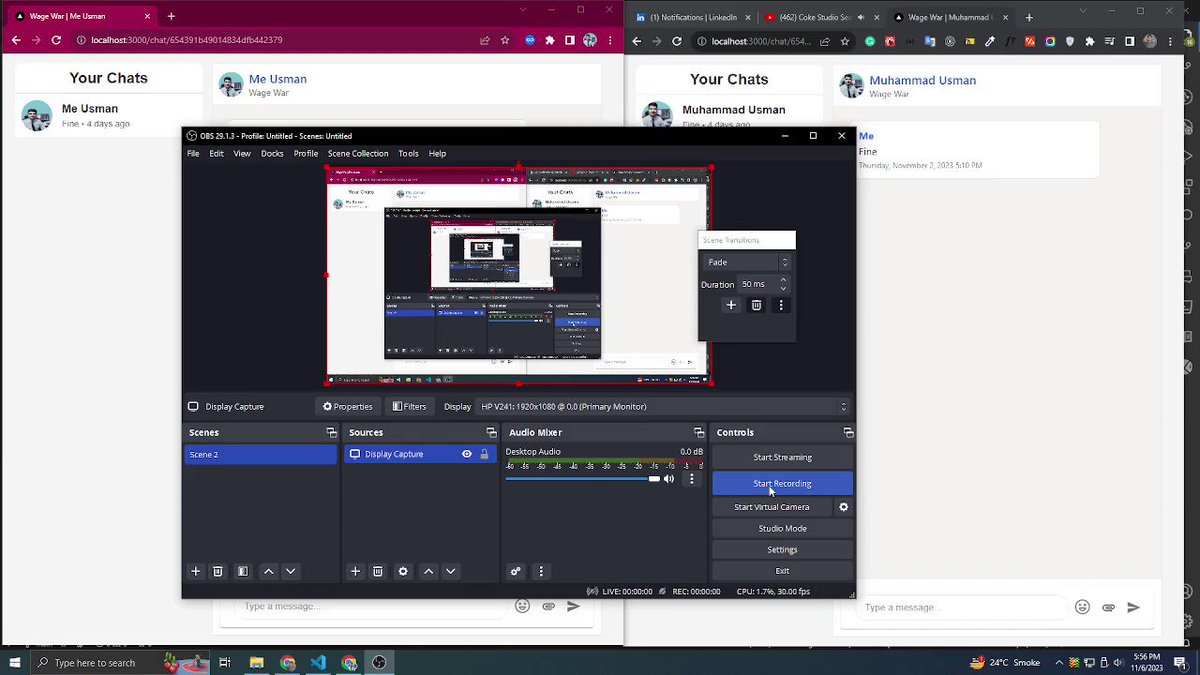This screenshot has width=1200, height=675.
Task: Add a scene transition with plus button
Action: (731, 305)
